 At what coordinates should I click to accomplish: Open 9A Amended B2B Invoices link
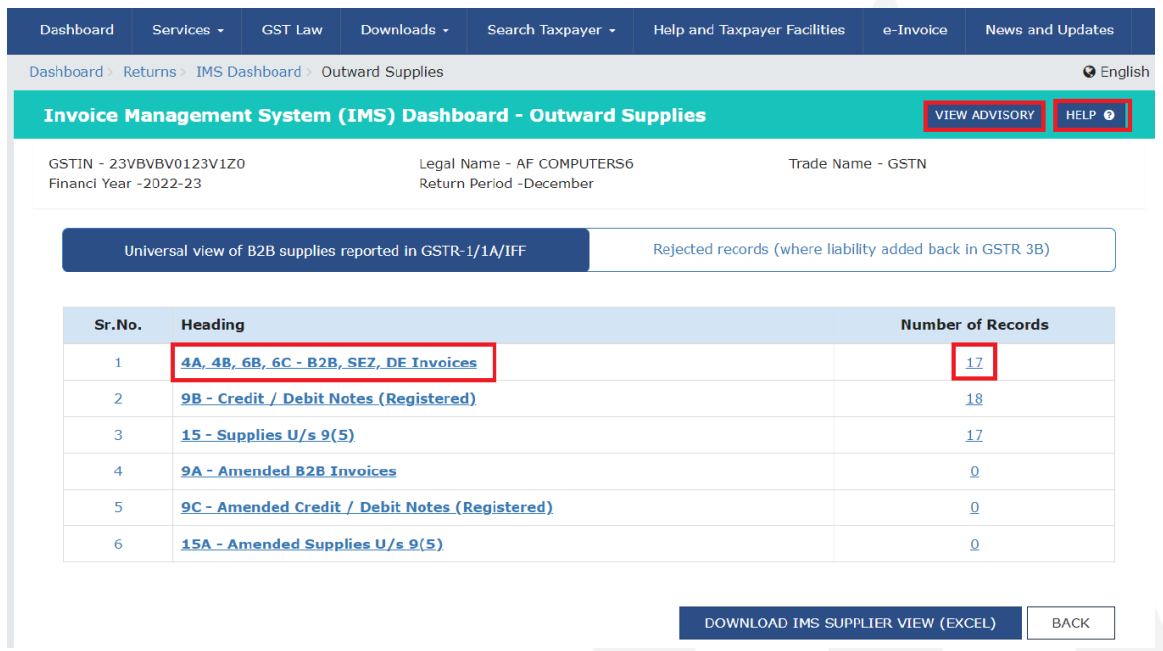coord(288,471)
